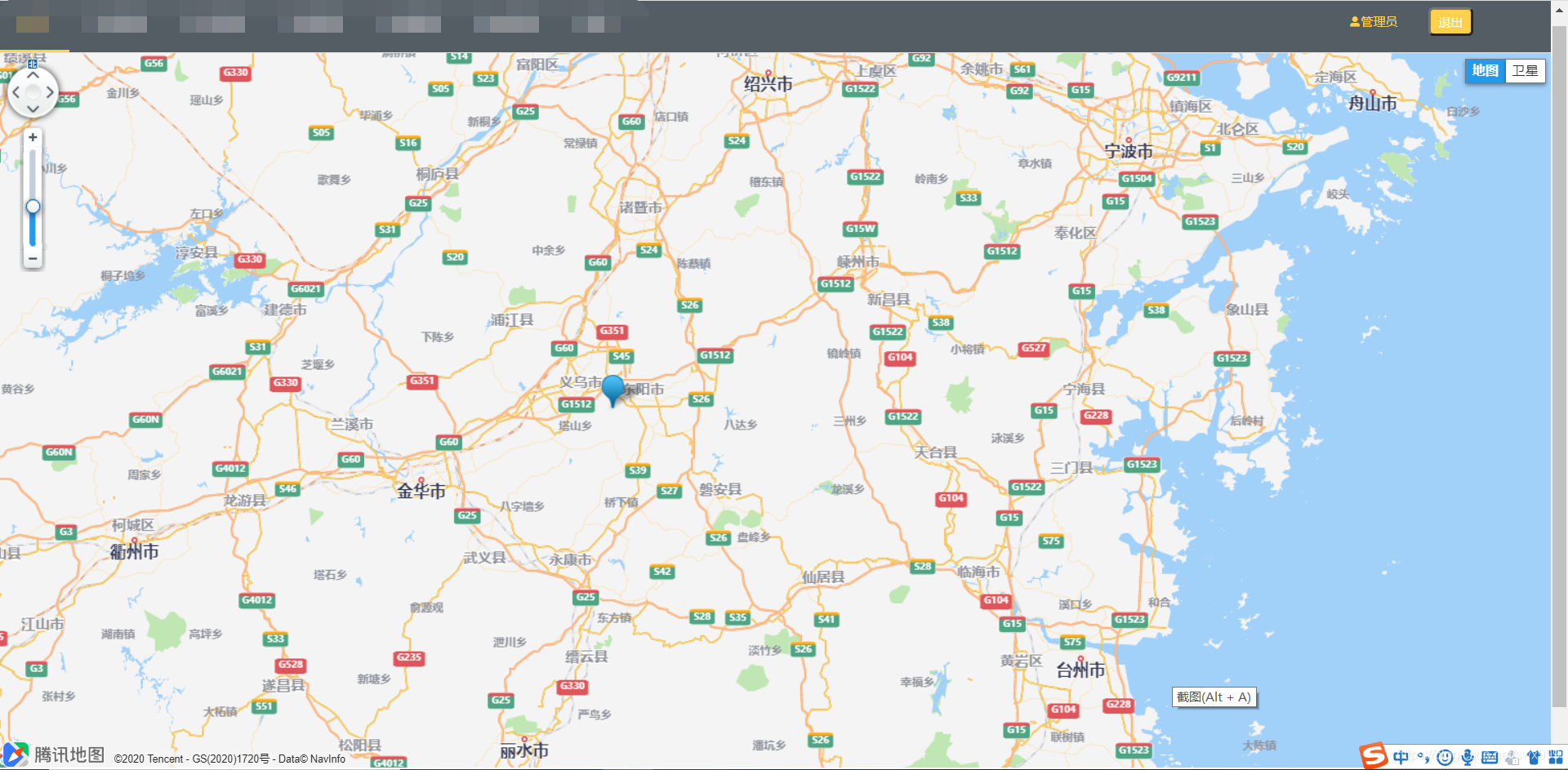Click the 绍兴市 city label
Screen dimensions: 1568x770
(768, 83)
